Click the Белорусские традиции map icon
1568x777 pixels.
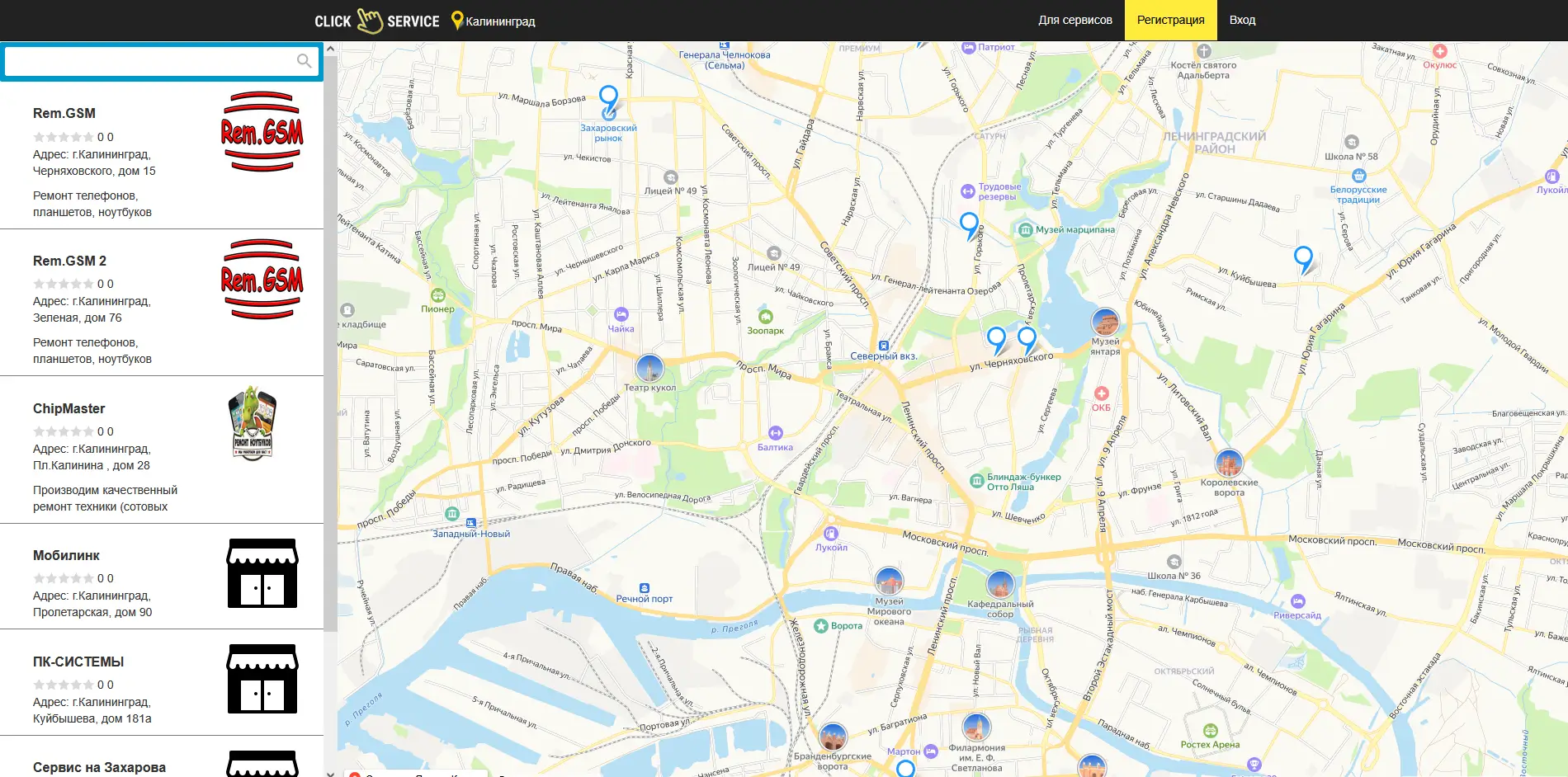coord(1358,176)
